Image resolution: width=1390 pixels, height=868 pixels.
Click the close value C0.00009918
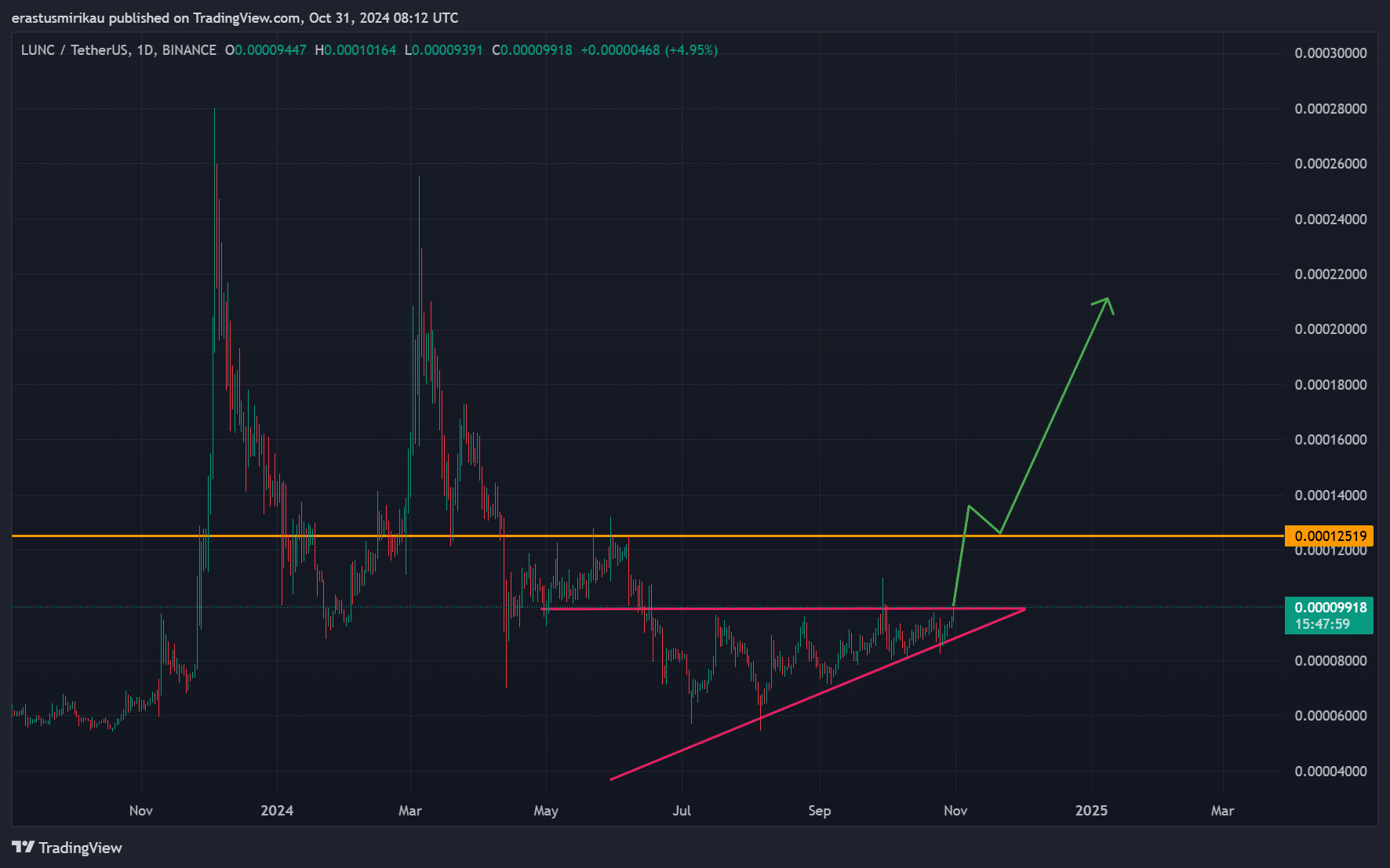(x=532, y=50)
